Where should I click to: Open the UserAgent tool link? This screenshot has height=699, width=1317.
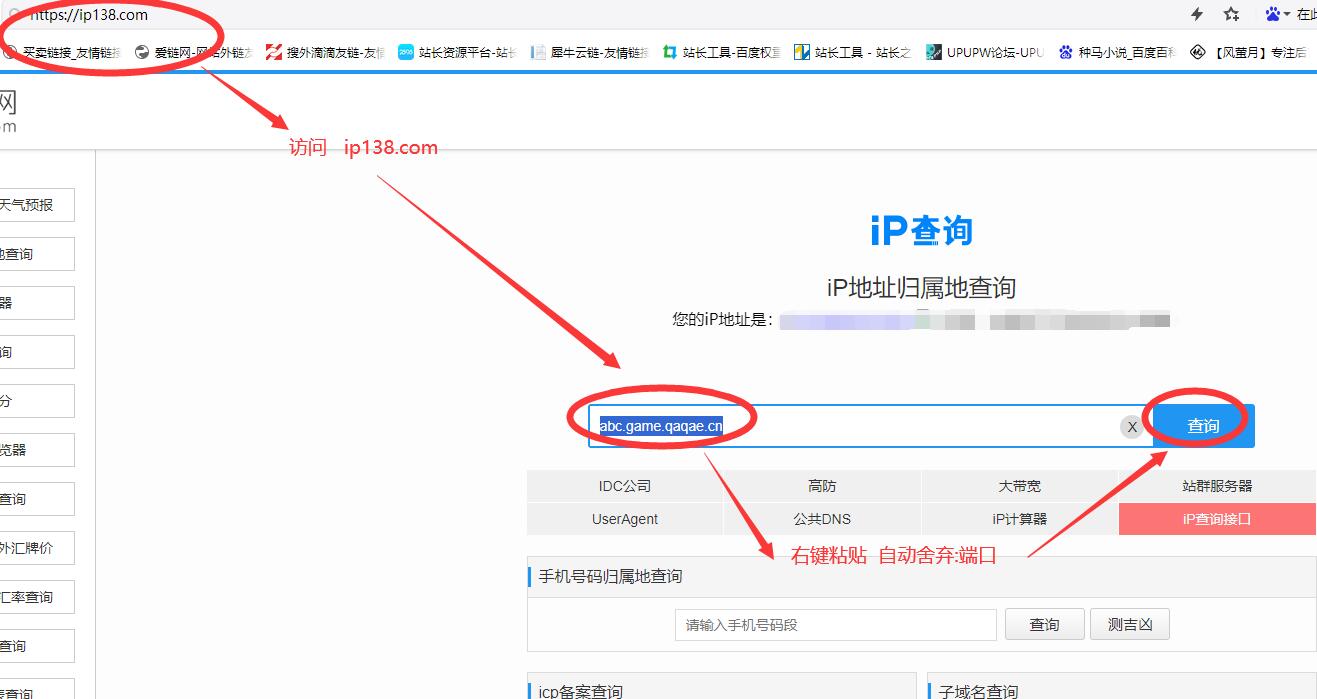(x=625, y=519)
